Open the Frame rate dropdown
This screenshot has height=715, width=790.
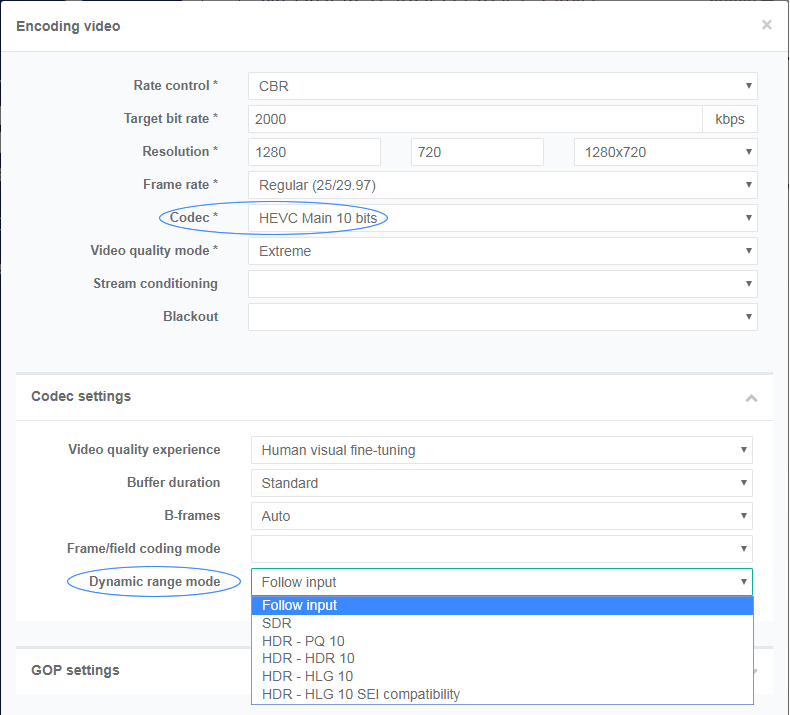pos(502,185)
